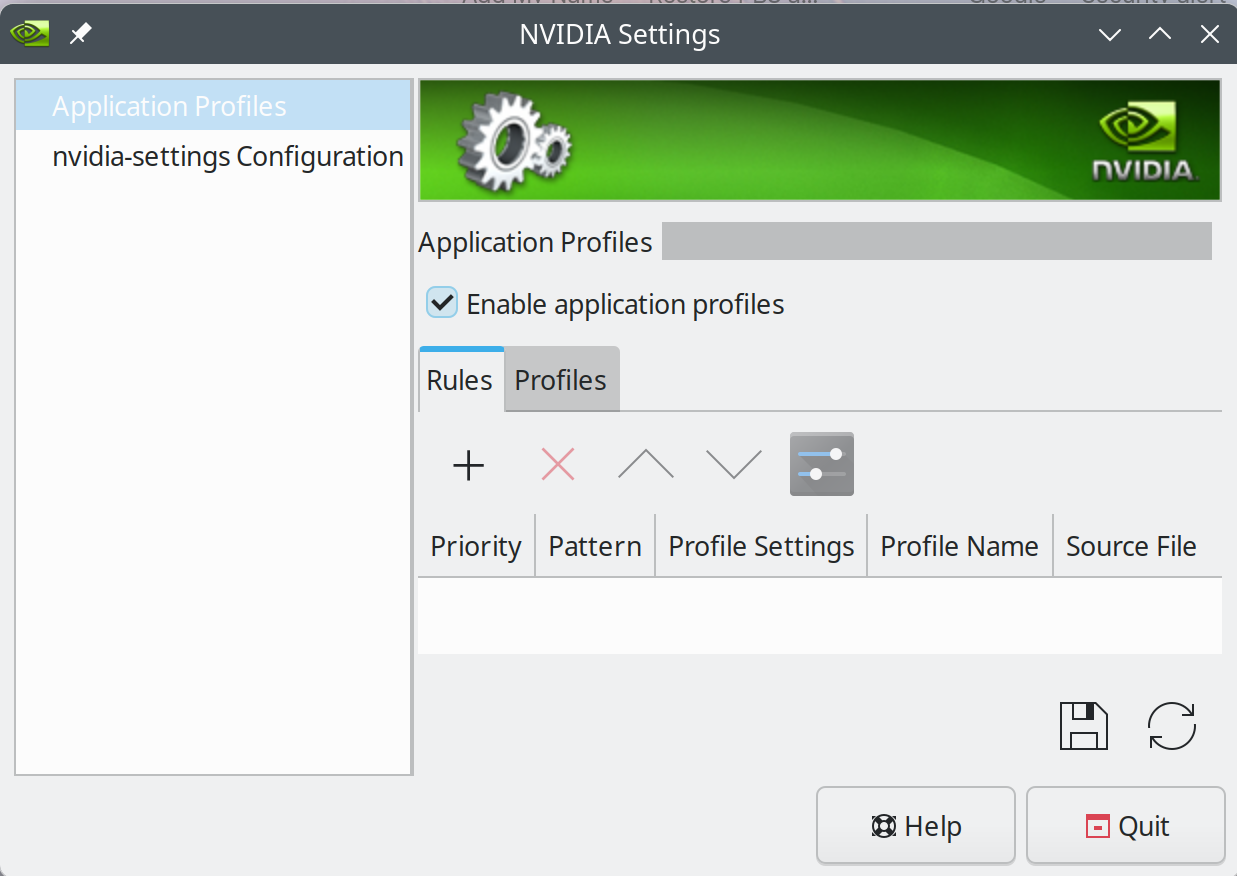Click the floppy disk save changes icon
The height and width of the screenshot is (876, 1237).
pyautogui.click(x=1084, y=726)
